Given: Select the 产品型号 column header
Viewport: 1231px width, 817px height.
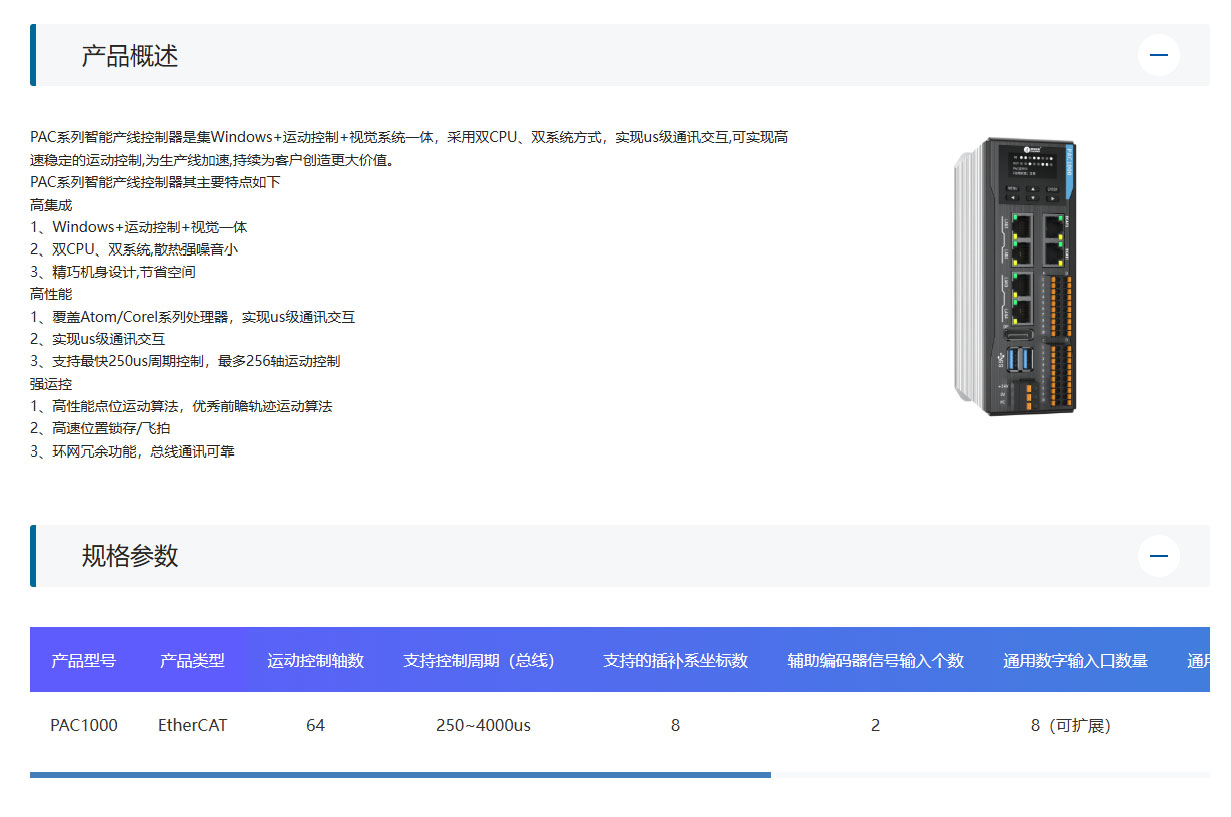Looking at the screenshot, I should [x=83, y=660].
